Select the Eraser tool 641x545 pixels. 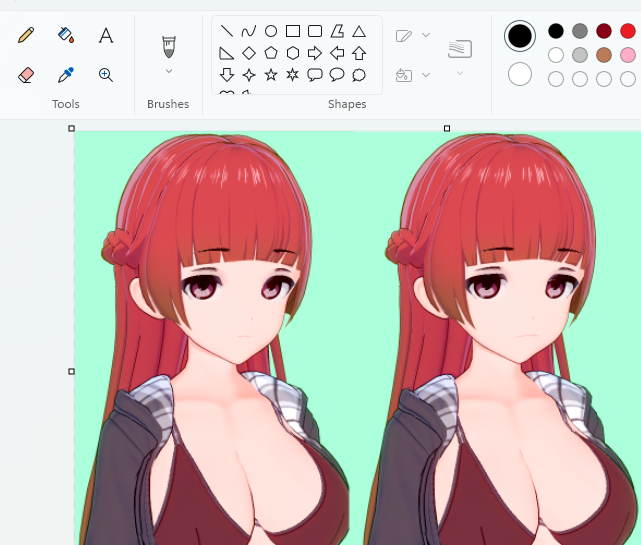click(x=26, y=75)
